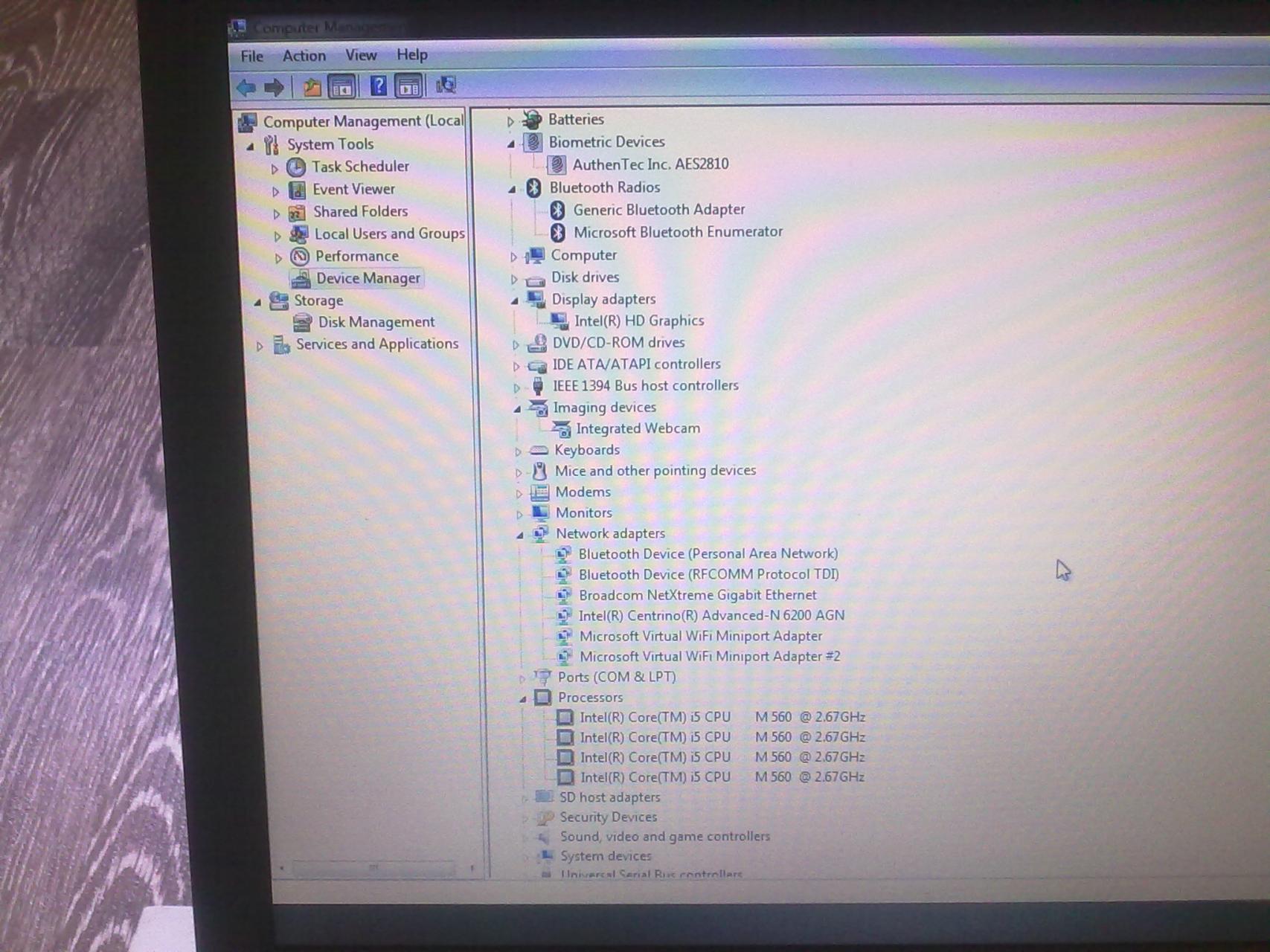Expand the Ports (COM & LPT) category
Image resolution: width=1270 pixels, height=952 pixels.
tap(522, 678)
